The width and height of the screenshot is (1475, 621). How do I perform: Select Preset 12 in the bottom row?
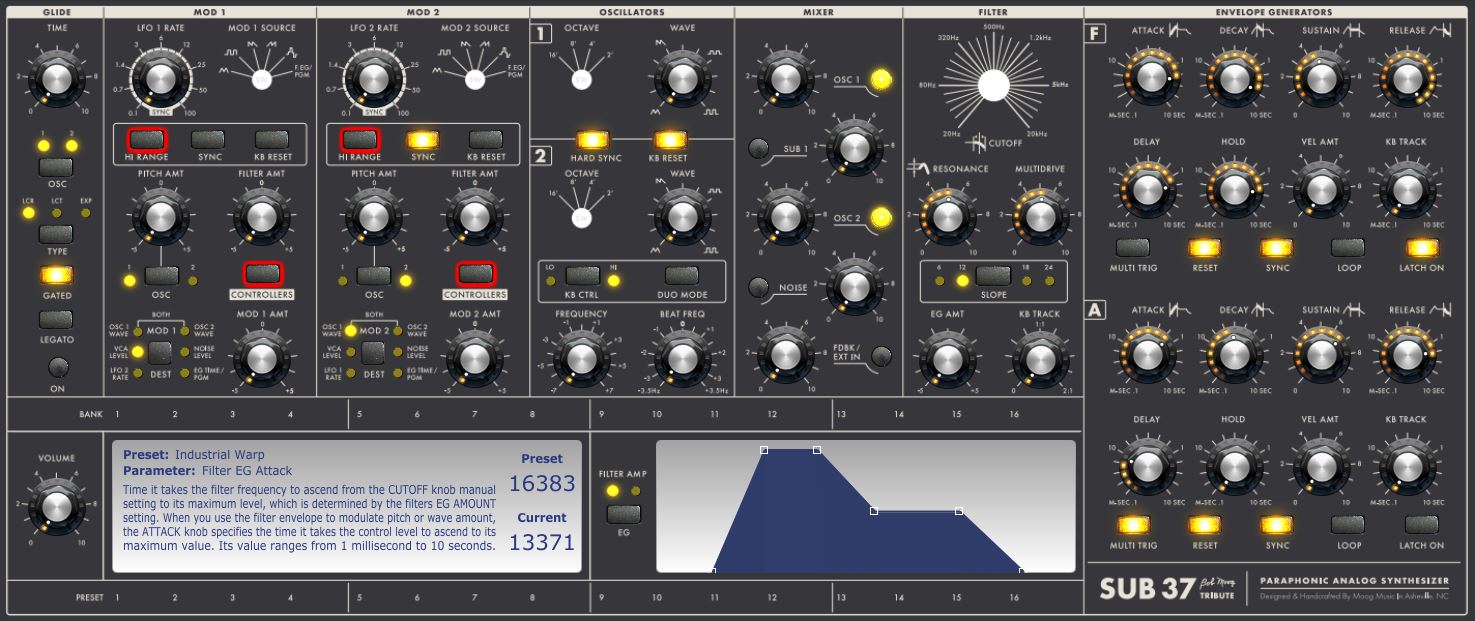click(772, 598)
